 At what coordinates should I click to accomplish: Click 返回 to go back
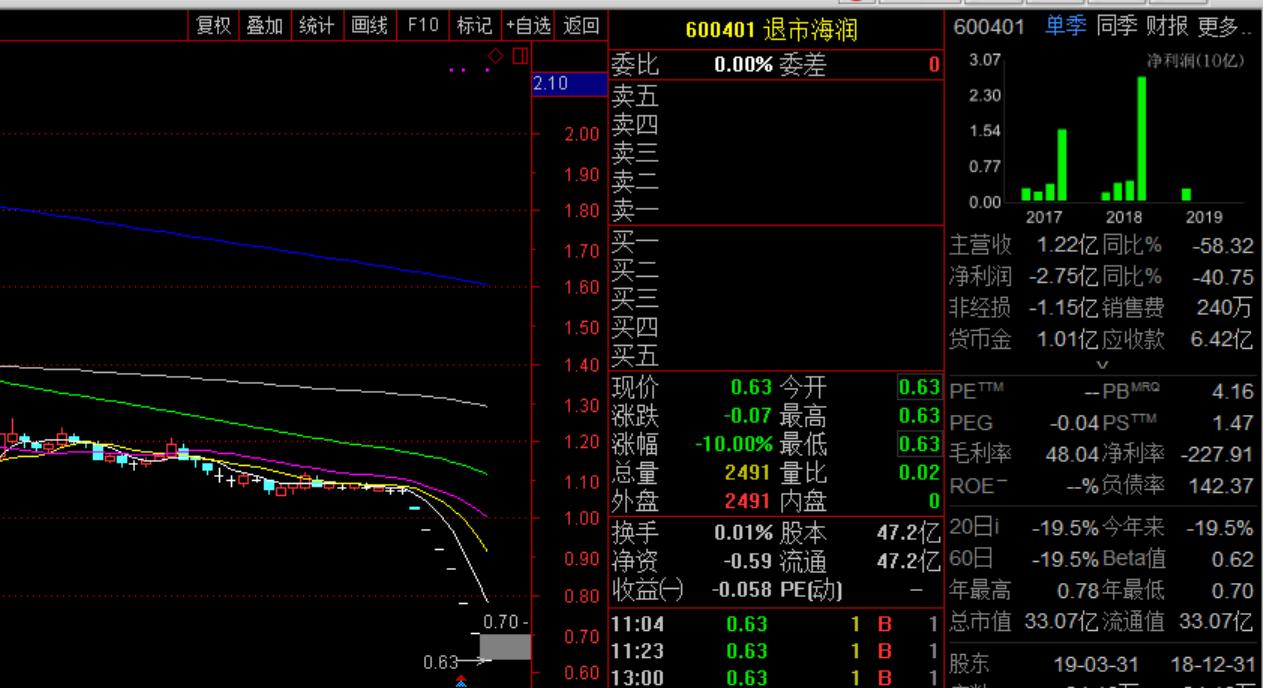[x=581, y=26]
